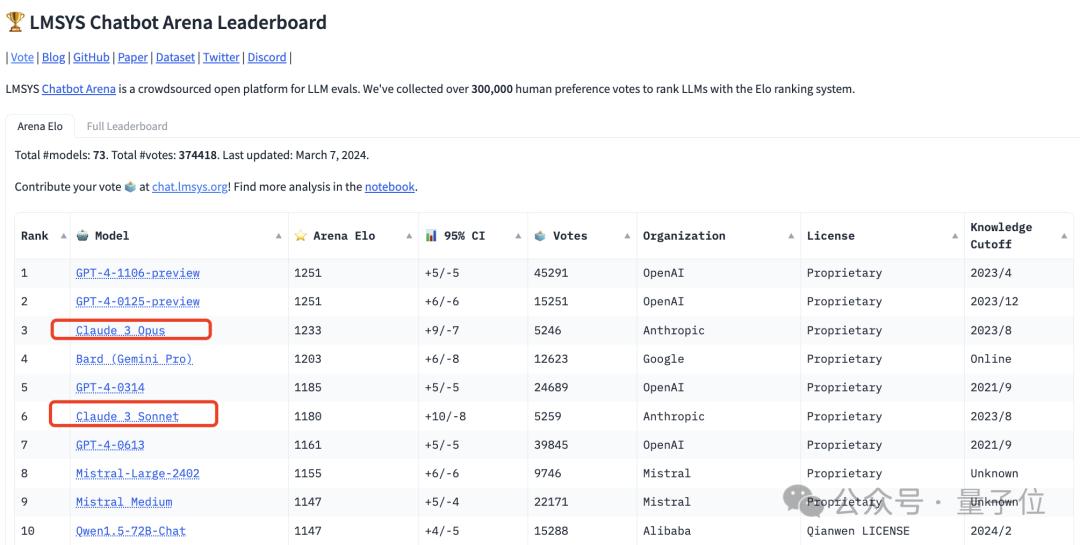This screenshot has height=545, width=1080.
Task: Select Mistral-Large-2402 model link
Action: click(138, 474)
